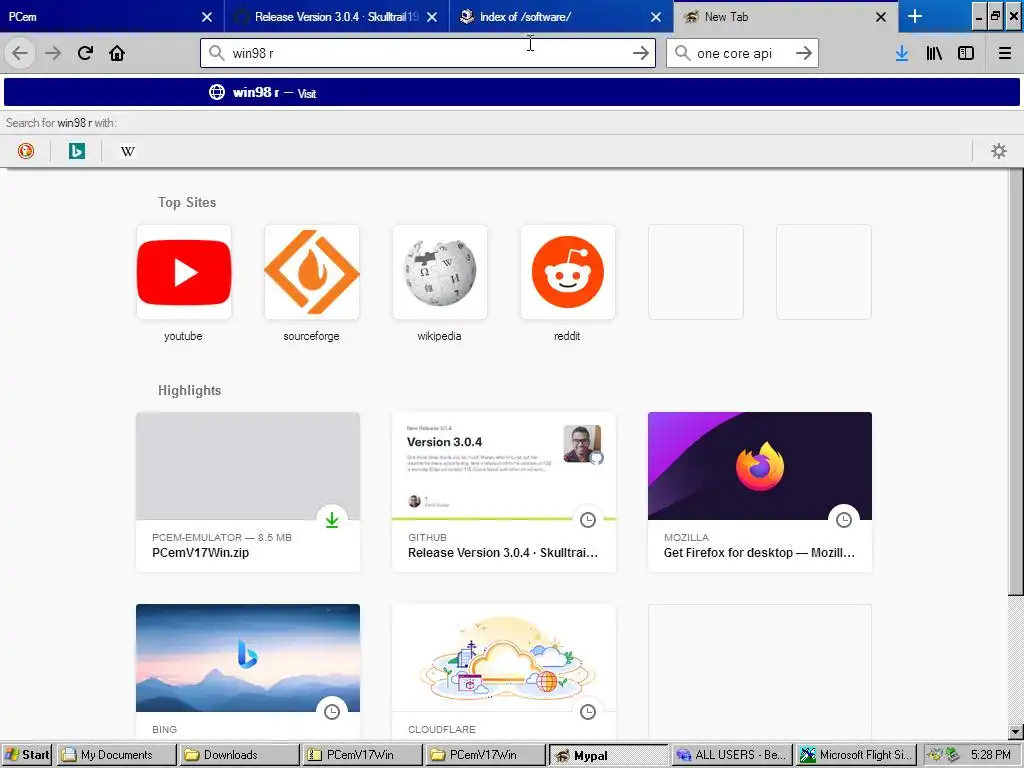
Task: Search with Bing icon
Action: click(76, 151)
